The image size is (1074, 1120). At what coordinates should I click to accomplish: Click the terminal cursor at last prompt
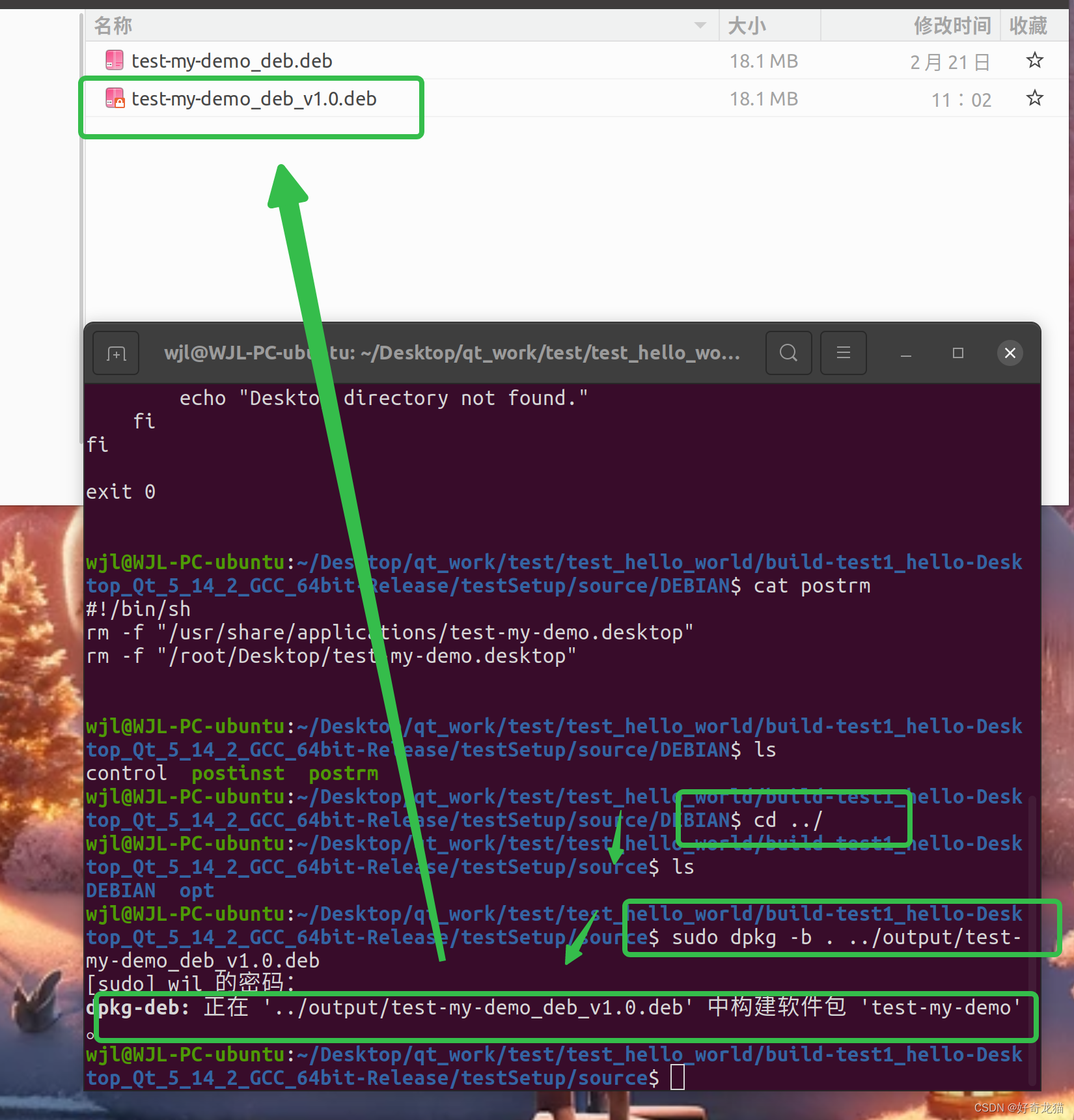(678, 1077)
